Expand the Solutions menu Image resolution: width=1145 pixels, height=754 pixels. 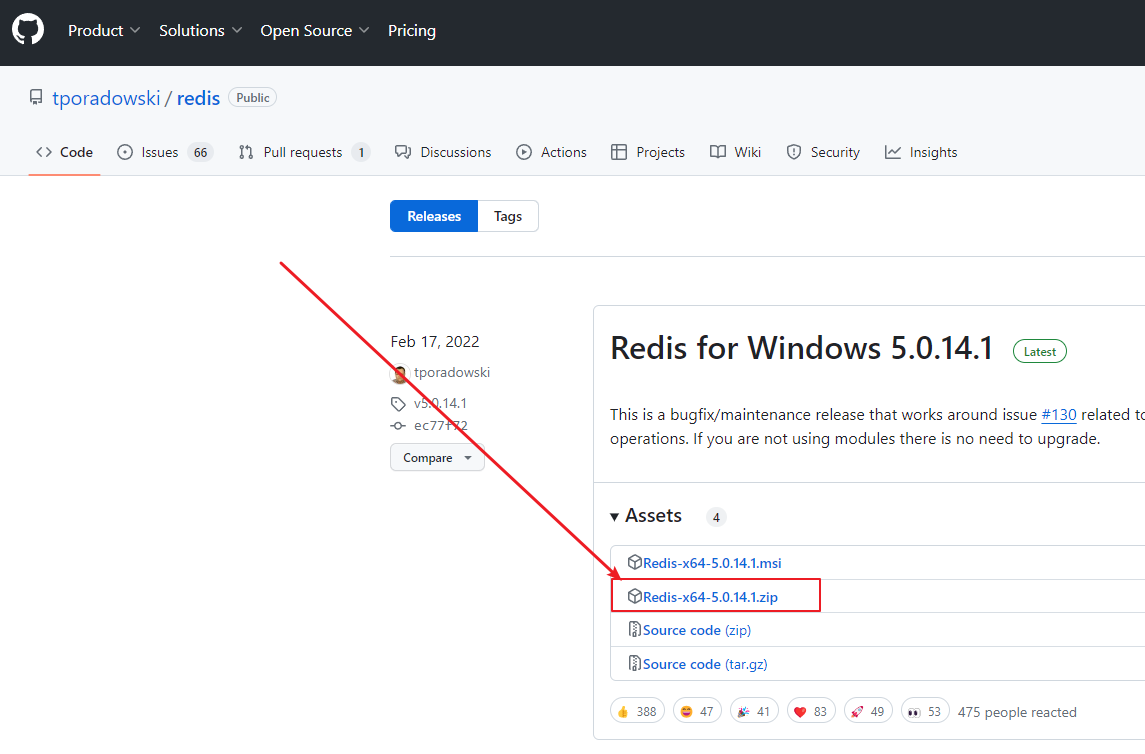pyautogui.click(x=200, y=31)
